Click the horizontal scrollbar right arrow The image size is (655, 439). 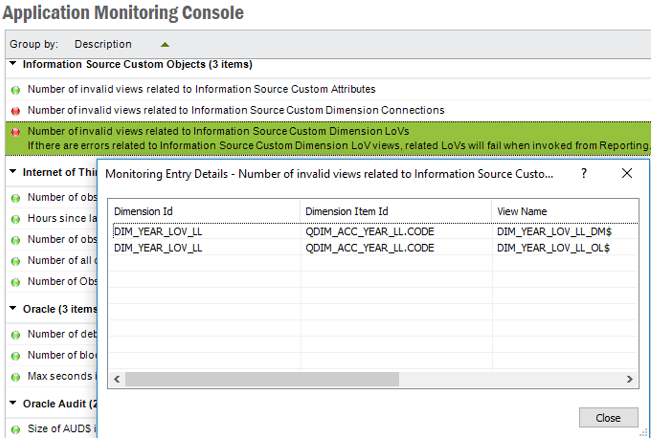pos(630,380)
